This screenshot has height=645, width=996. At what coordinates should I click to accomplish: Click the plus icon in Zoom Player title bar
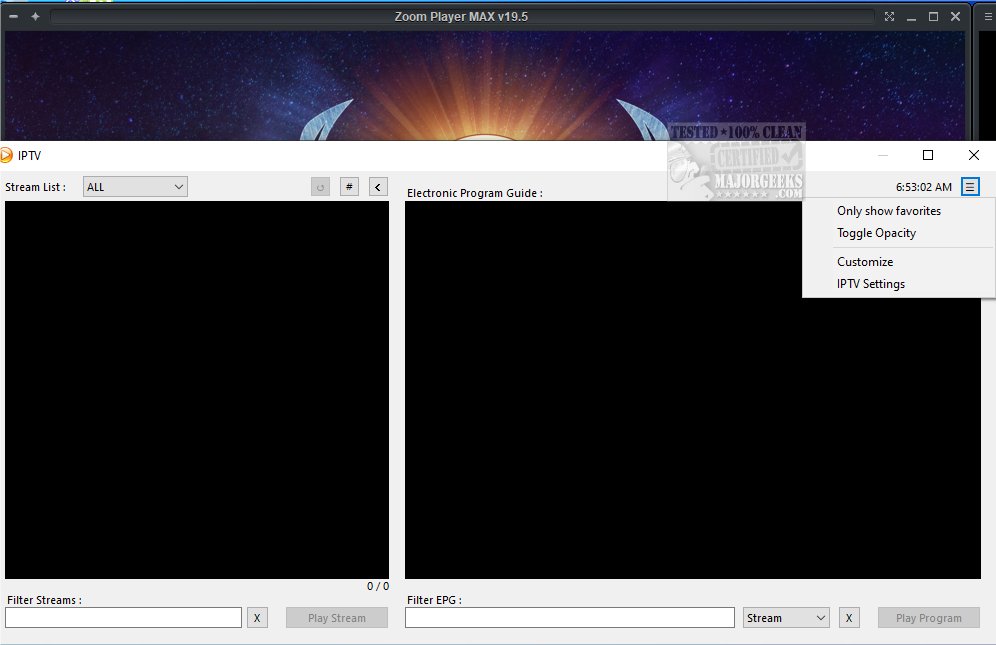(36, 17)
